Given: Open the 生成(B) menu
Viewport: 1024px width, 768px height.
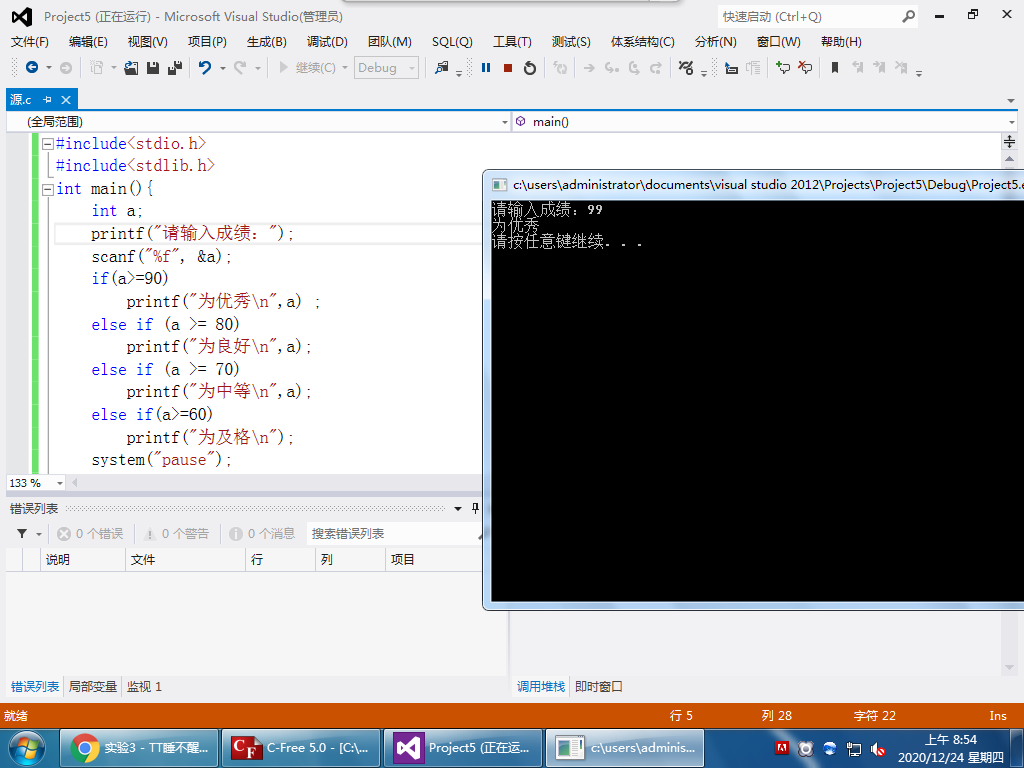Looking at the screenshot, I should click(x=266, y=42).
